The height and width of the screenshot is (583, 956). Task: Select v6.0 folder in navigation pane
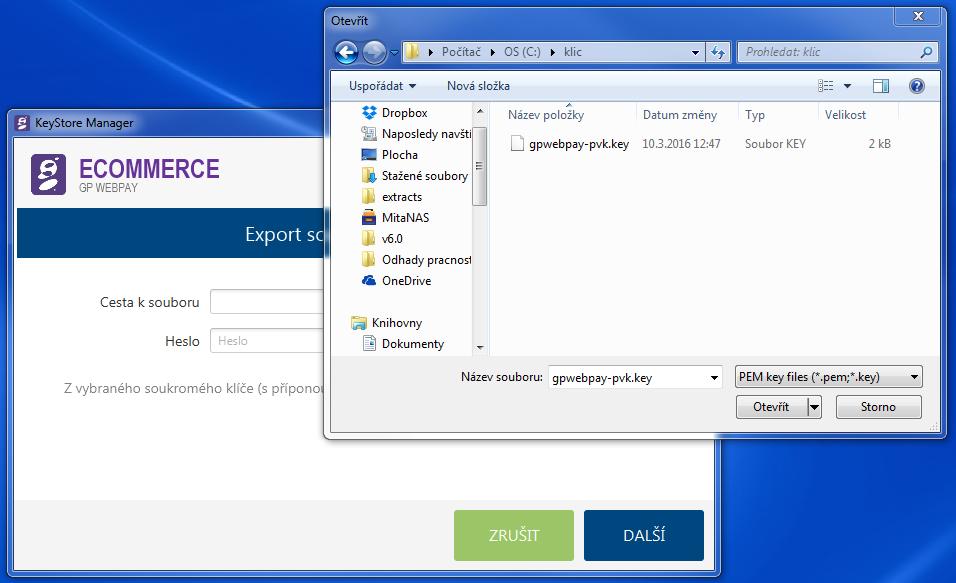(x=382, y=238)
